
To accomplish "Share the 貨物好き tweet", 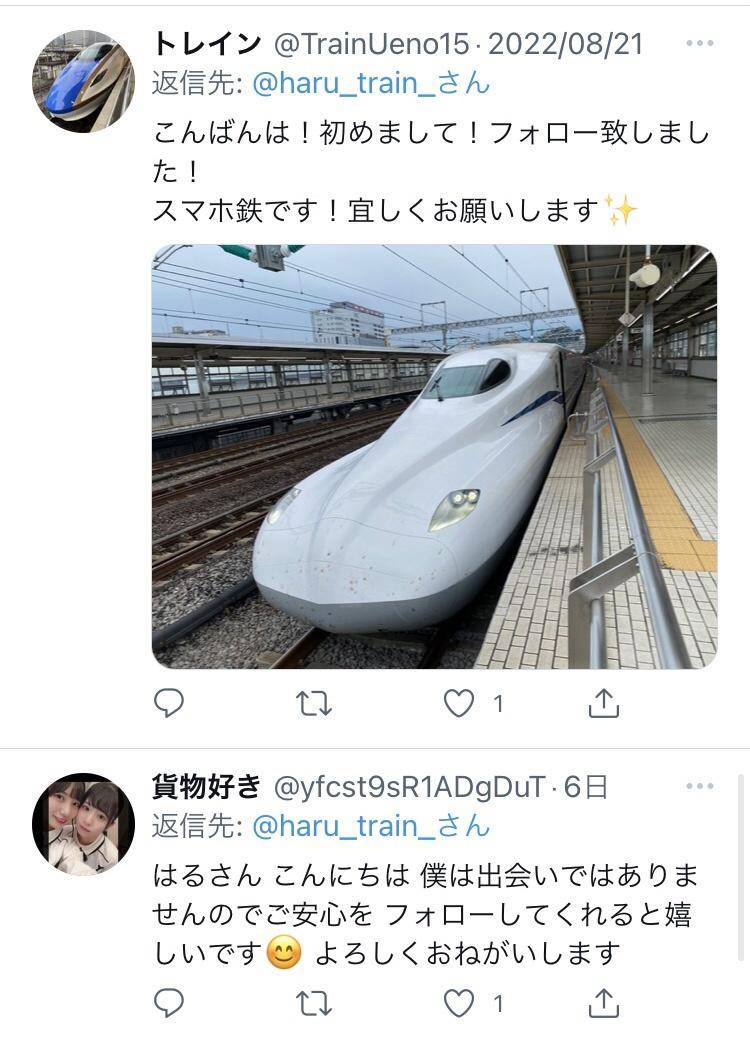I will coord(603,1003).
